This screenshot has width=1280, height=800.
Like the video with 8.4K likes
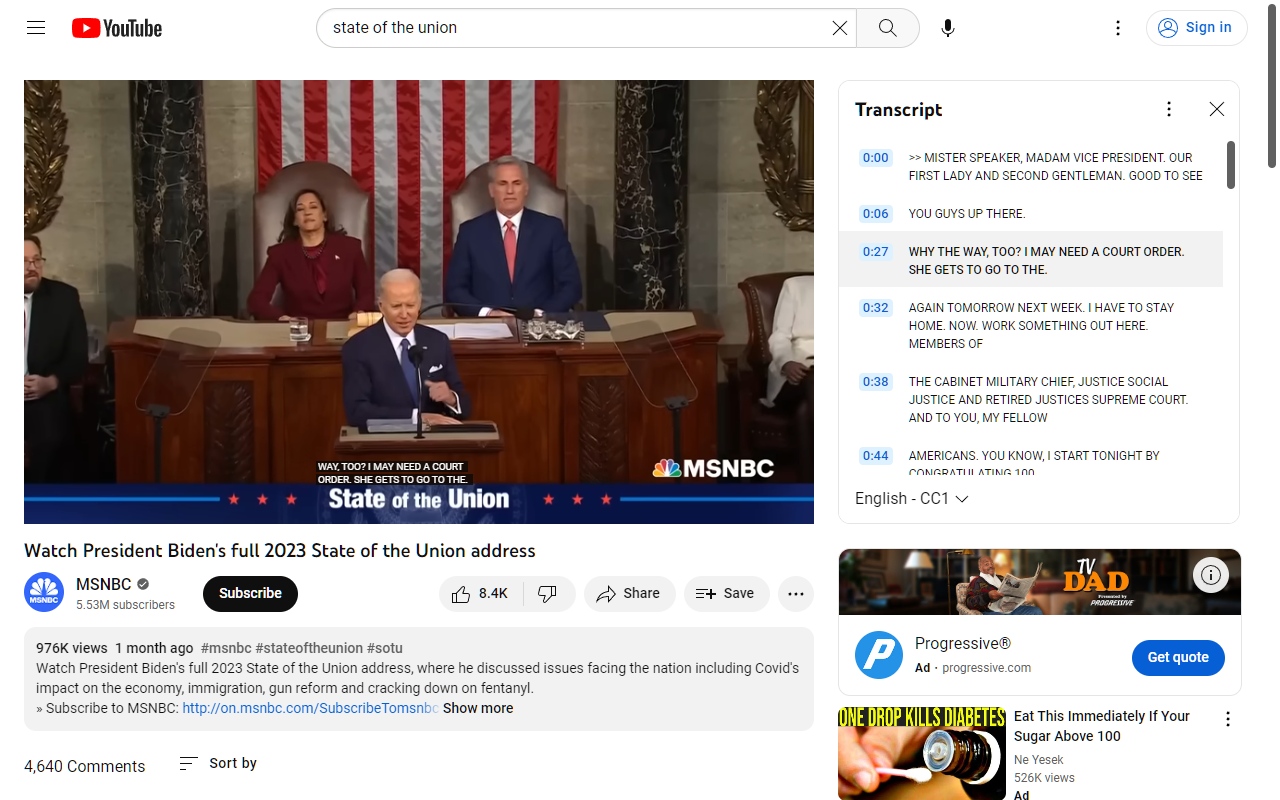pos(480,594)
